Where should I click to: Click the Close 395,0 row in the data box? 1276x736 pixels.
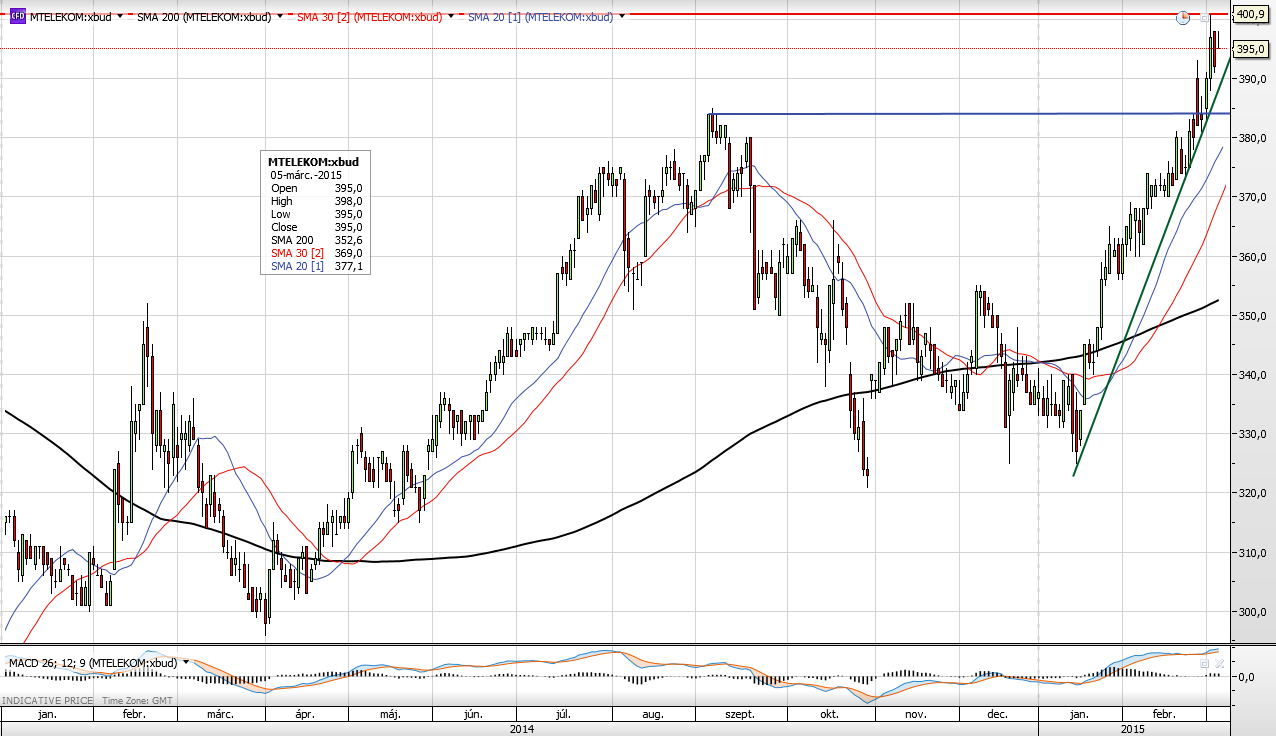tap(316, 227)
